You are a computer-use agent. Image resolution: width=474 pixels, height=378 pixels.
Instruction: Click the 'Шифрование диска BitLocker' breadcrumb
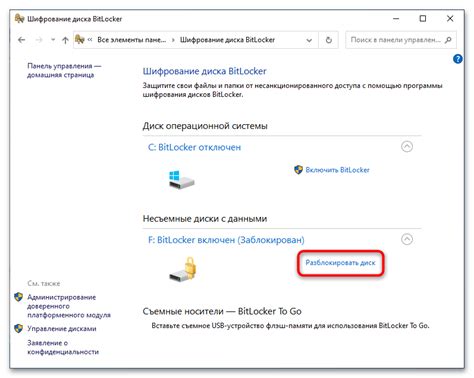pos(227,40)
